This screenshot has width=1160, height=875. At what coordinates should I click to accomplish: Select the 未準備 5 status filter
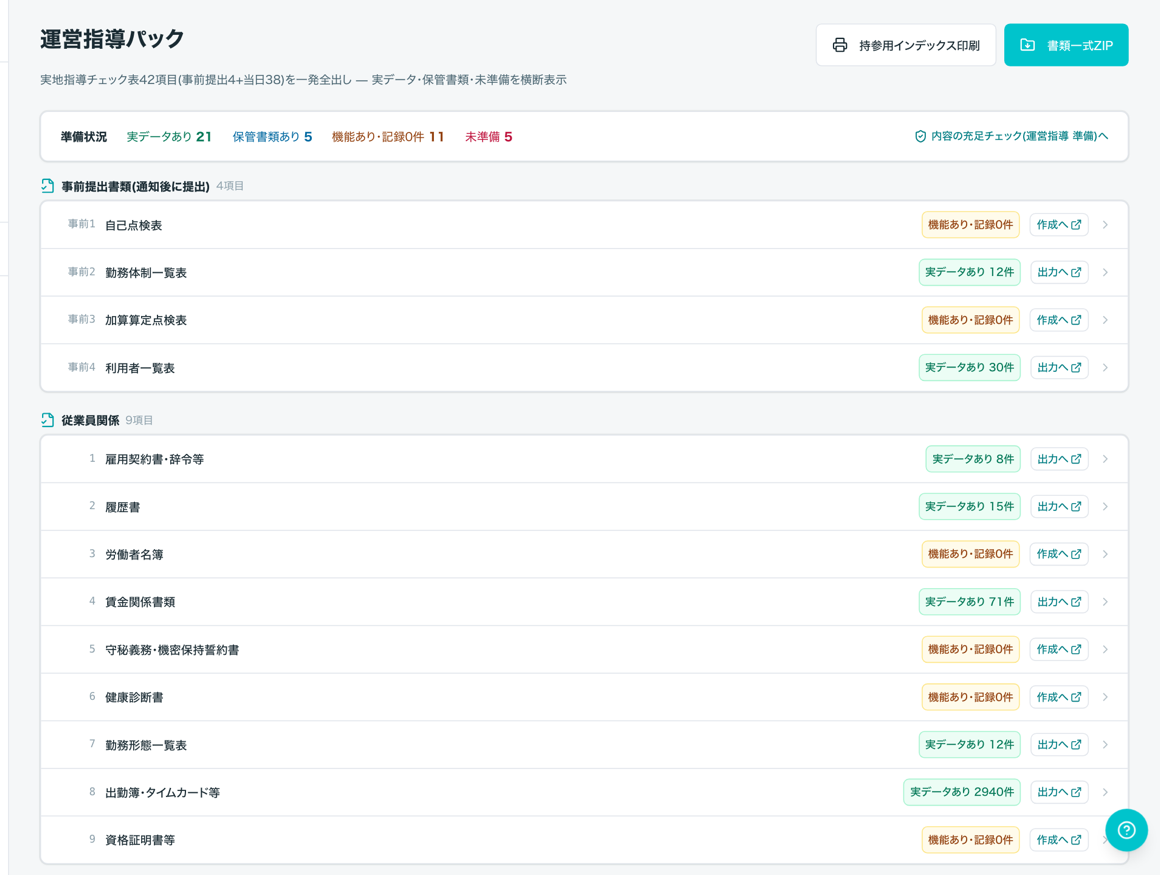click(x=488, y=137)
